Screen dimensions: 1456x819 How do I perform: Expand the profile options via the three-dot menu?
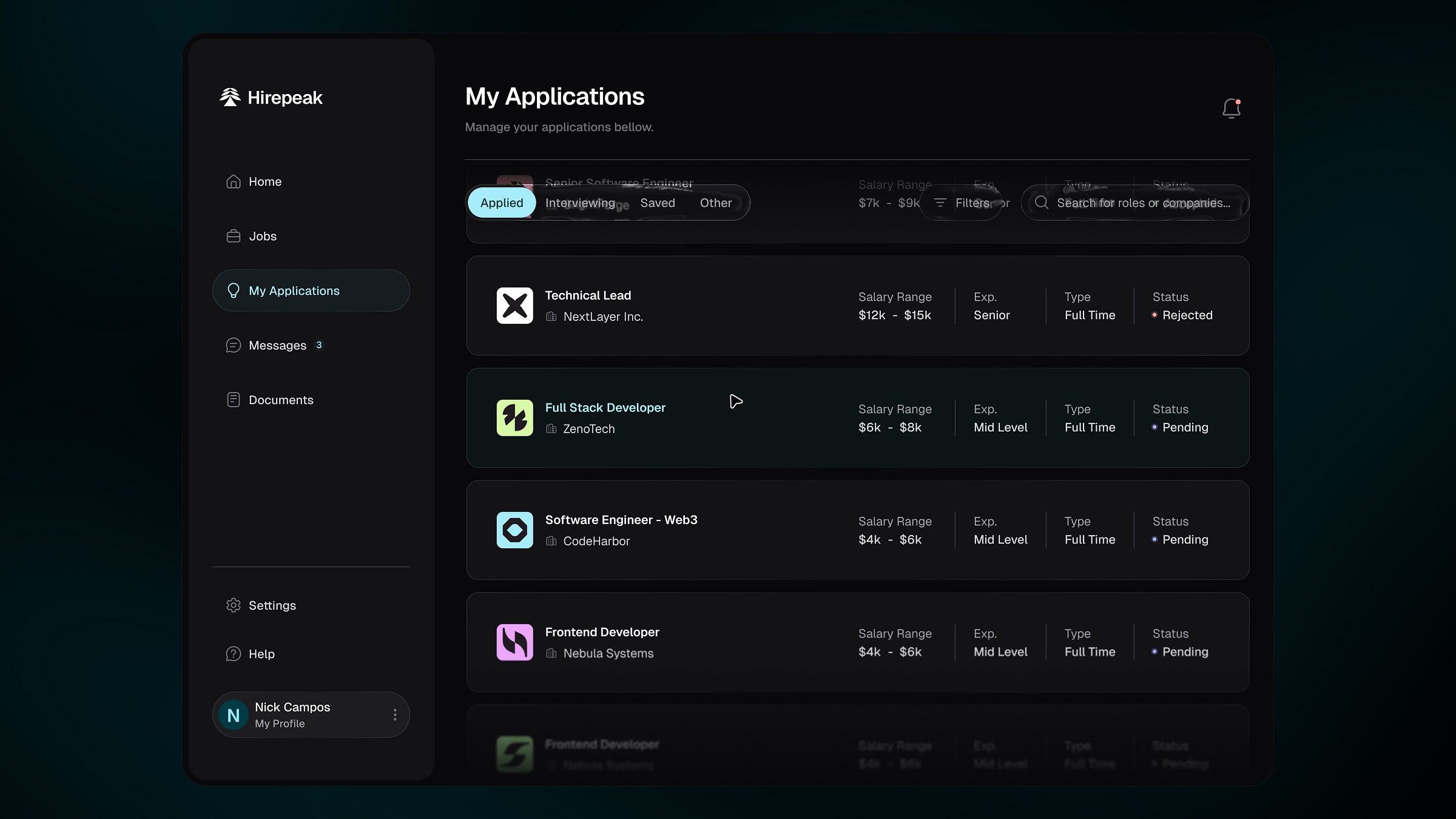coord(394,715)
